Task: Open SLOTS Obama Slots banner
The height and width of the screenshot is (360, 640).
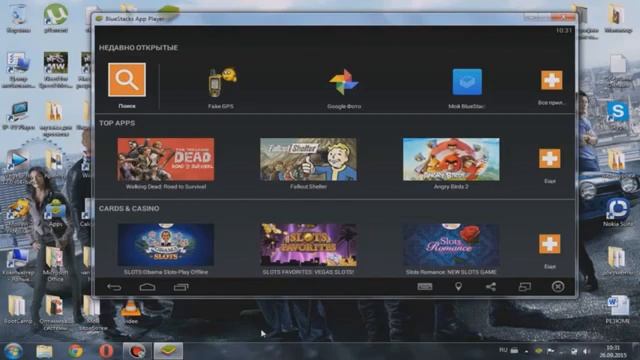Action: click(x=166, y=244)
